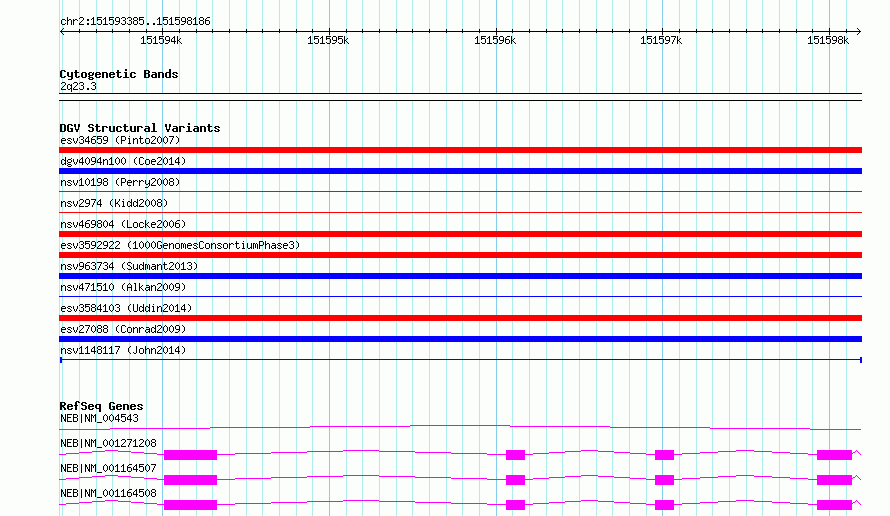This screenshot has height=516, width=890.
Task: Click the RefSeq Genes track title
Action: click(101, 406)
